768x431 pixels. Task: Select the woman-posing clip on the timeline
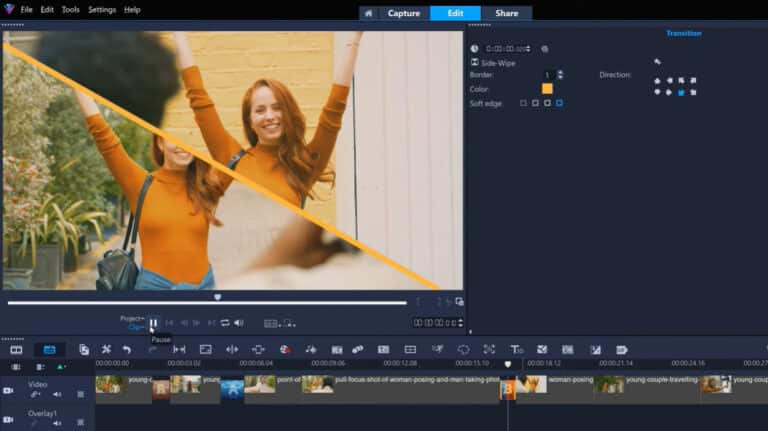(555, 388)
